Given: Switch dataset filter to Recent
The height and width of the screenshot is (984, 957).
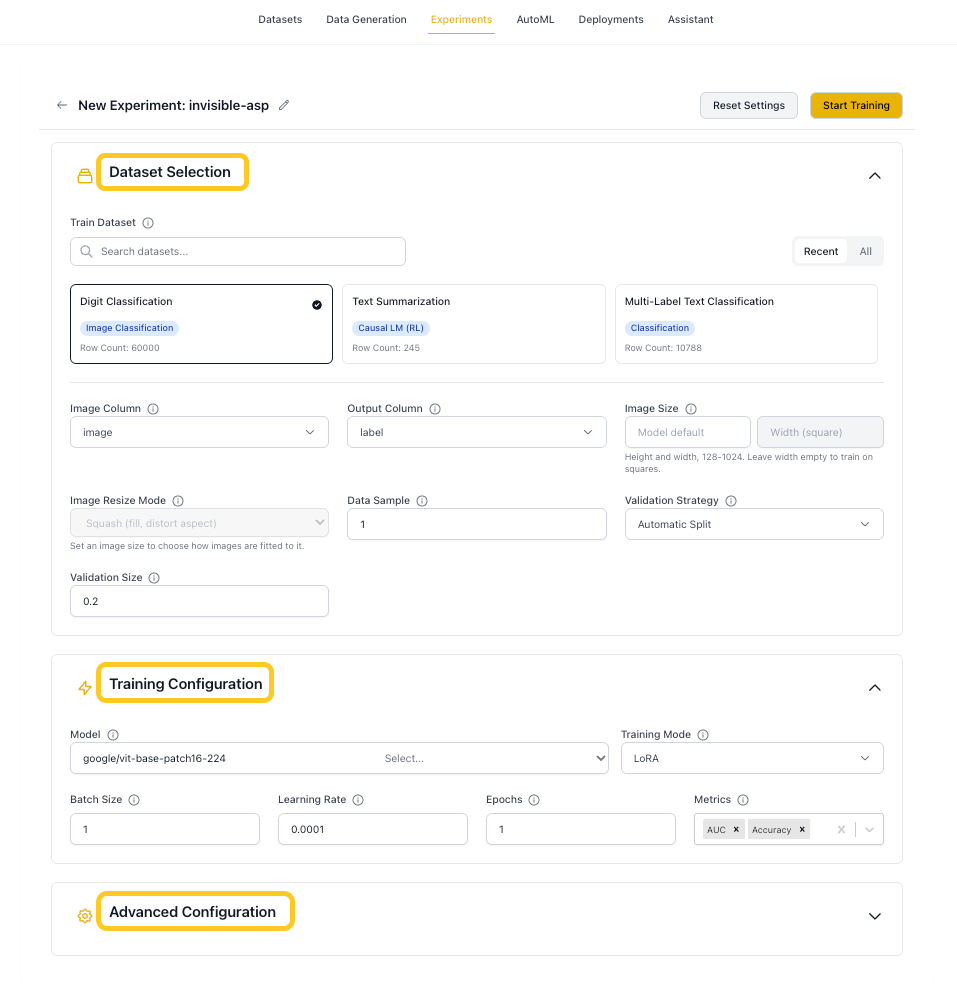Looking at the screenshot, I should click(821, 252).
